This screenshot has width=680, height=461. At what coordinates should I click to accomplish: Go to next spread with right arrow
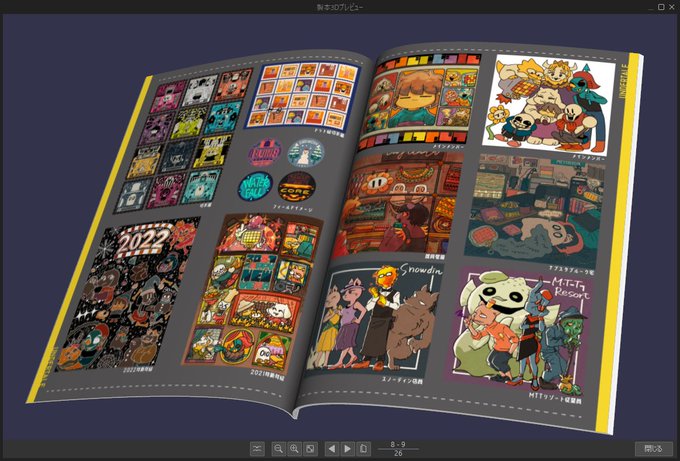pos(347,448)
